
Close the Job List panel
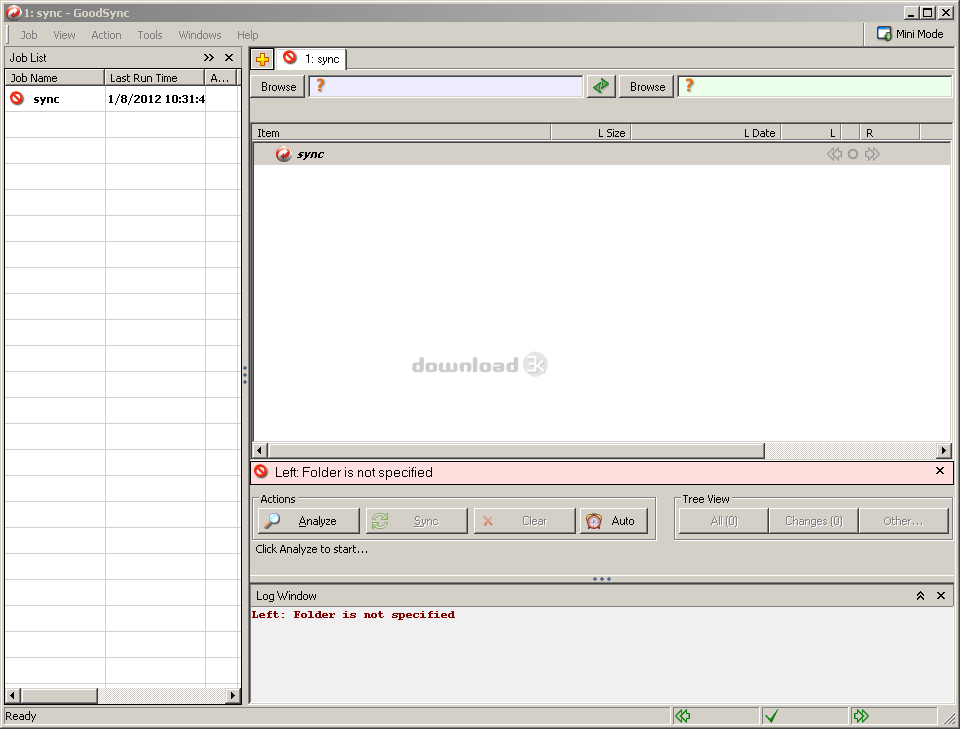click(x=229, y=58)
